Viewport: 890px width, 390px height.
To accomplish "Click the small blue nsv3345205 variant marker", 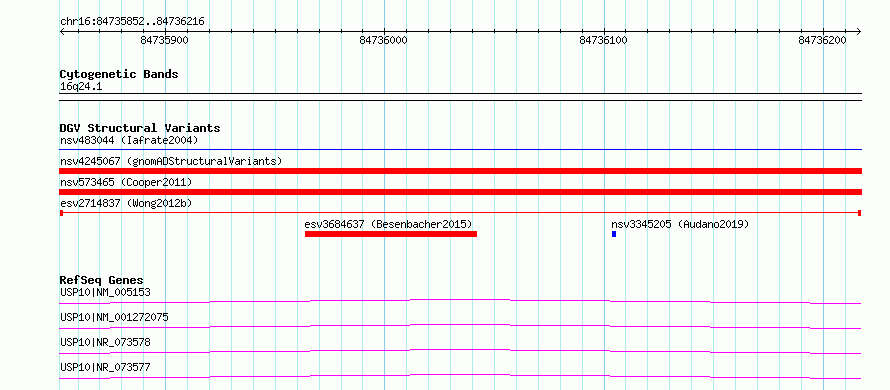I will coord(614,234).
